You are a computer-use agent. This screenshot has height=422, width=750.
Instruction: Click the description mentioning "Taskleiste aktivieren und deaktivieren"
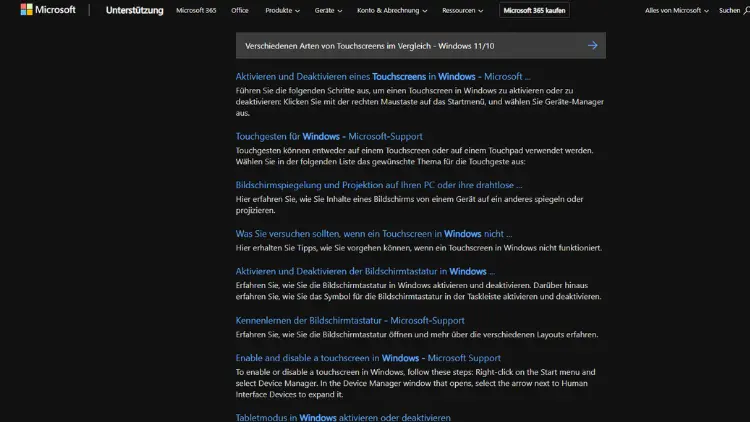[x=418, y=291]
